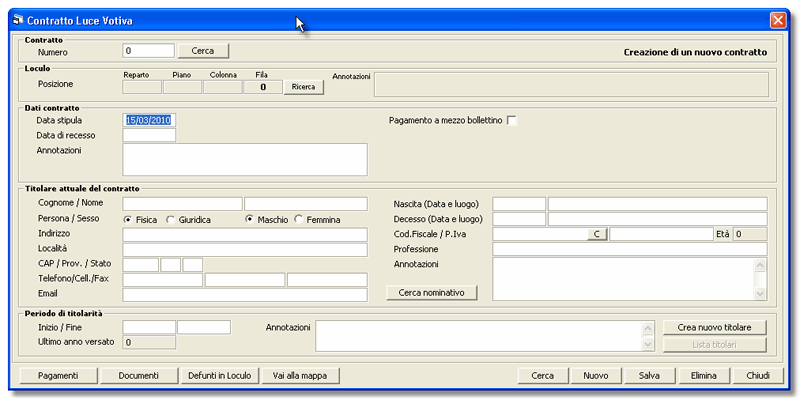Click the Inizio date field
Viewport: 800px width, 400px height.
(149, 328)
